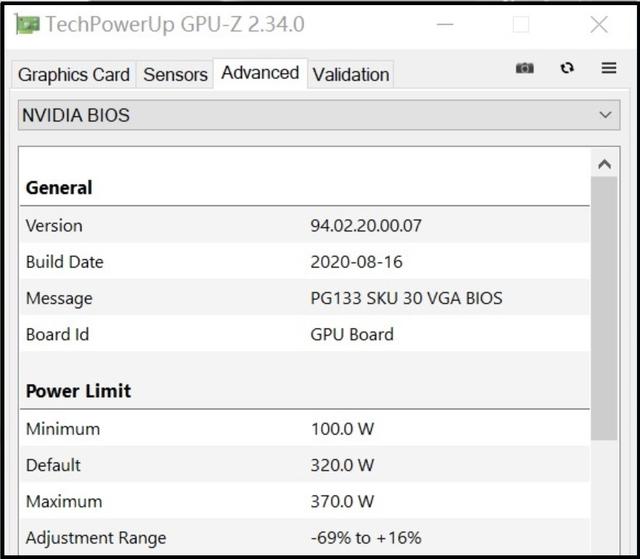Select the maximum value 370.0 W

342,501
